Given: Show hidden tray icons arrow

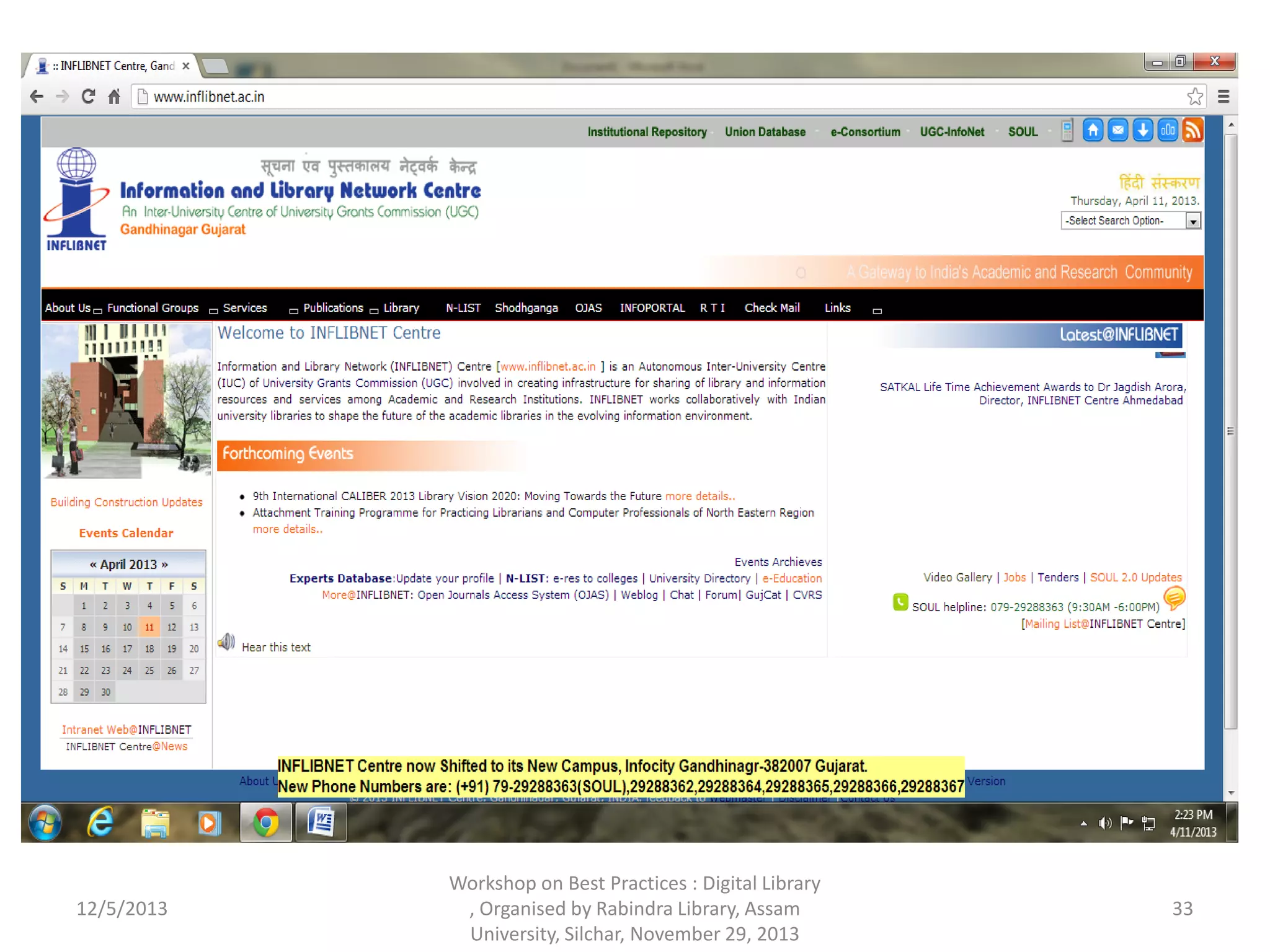Looking at the screenshot, I should point(1083,824).
